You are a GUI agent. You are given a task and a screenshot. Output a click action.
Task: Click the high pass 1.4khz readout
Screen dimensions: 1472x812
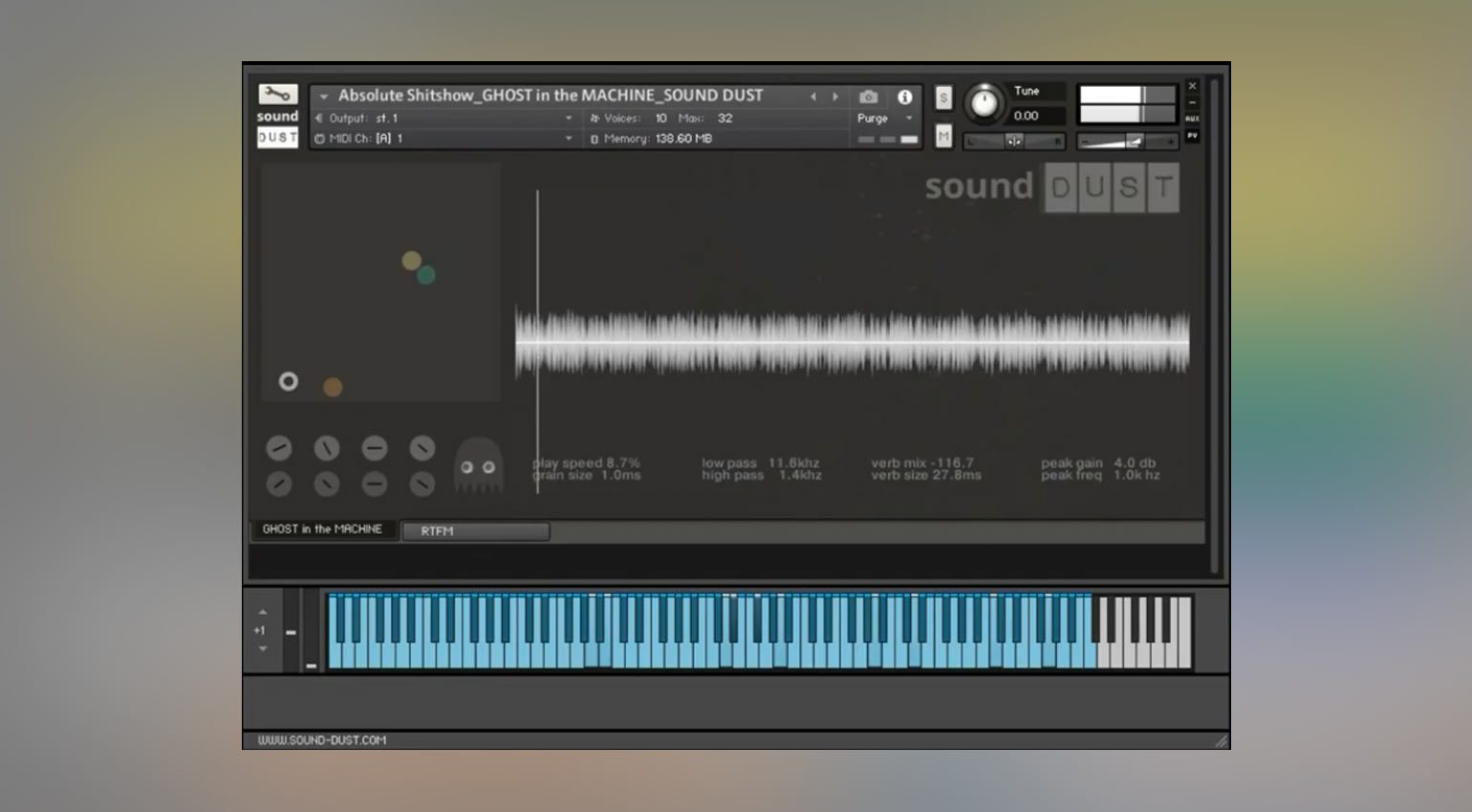tap(761, 475)
